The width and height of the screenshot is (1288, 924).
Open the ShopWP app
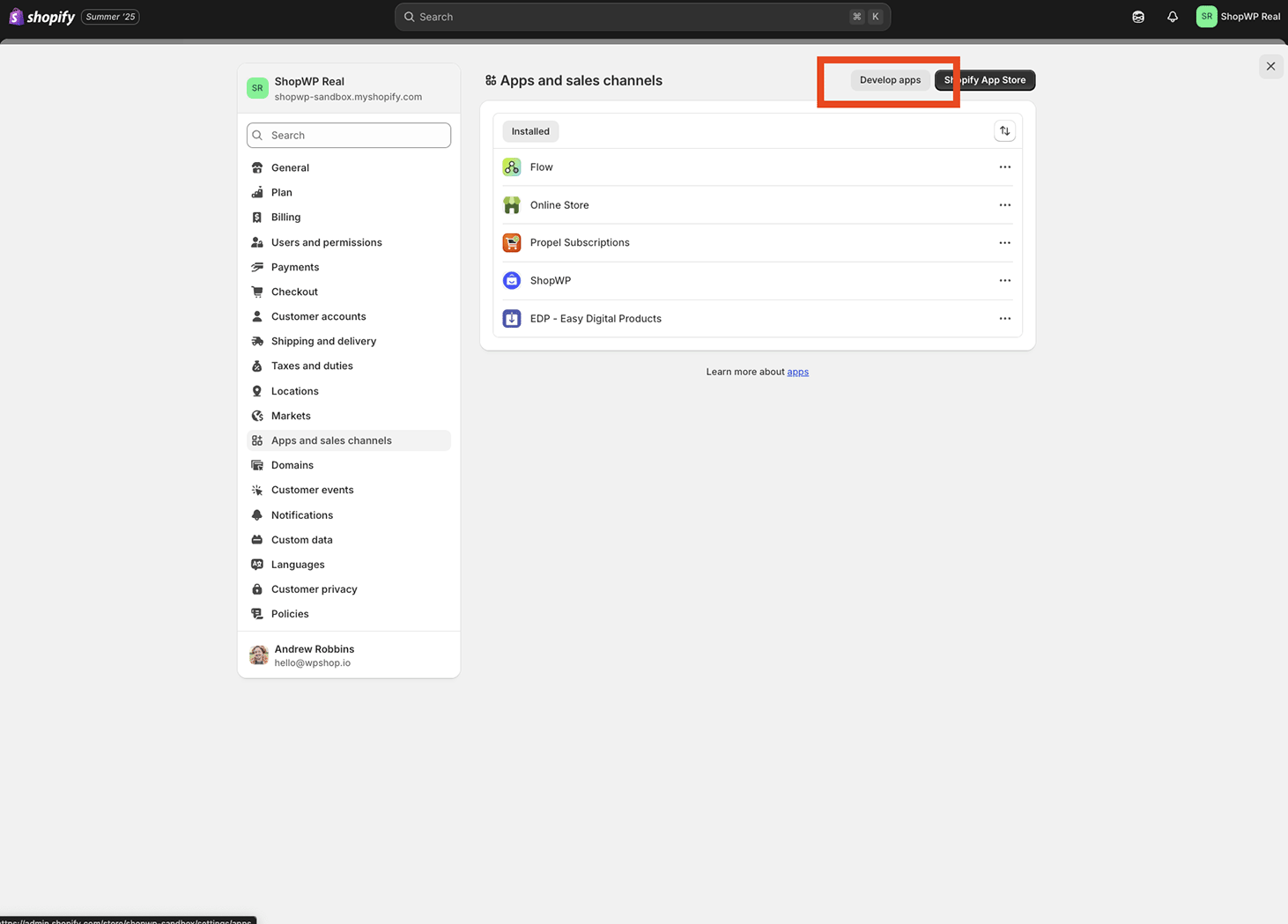tap(758, 280)
